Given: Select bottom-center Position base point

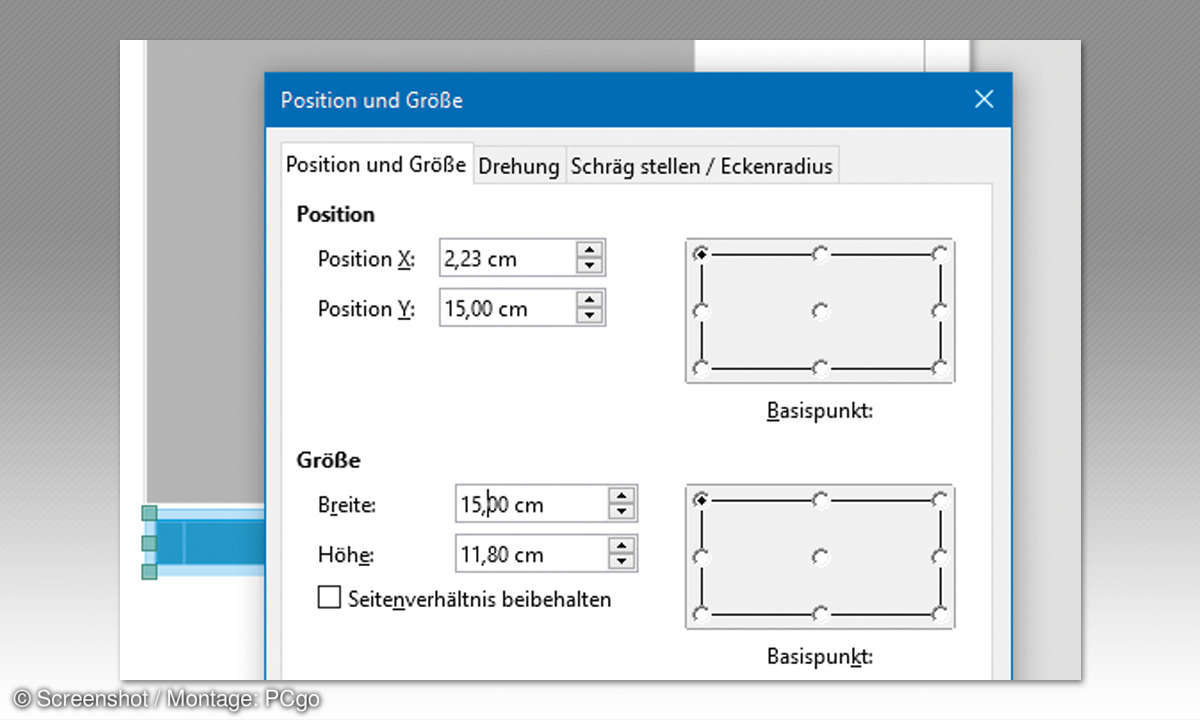Looking at the screenshot, I should coord(820,368).
